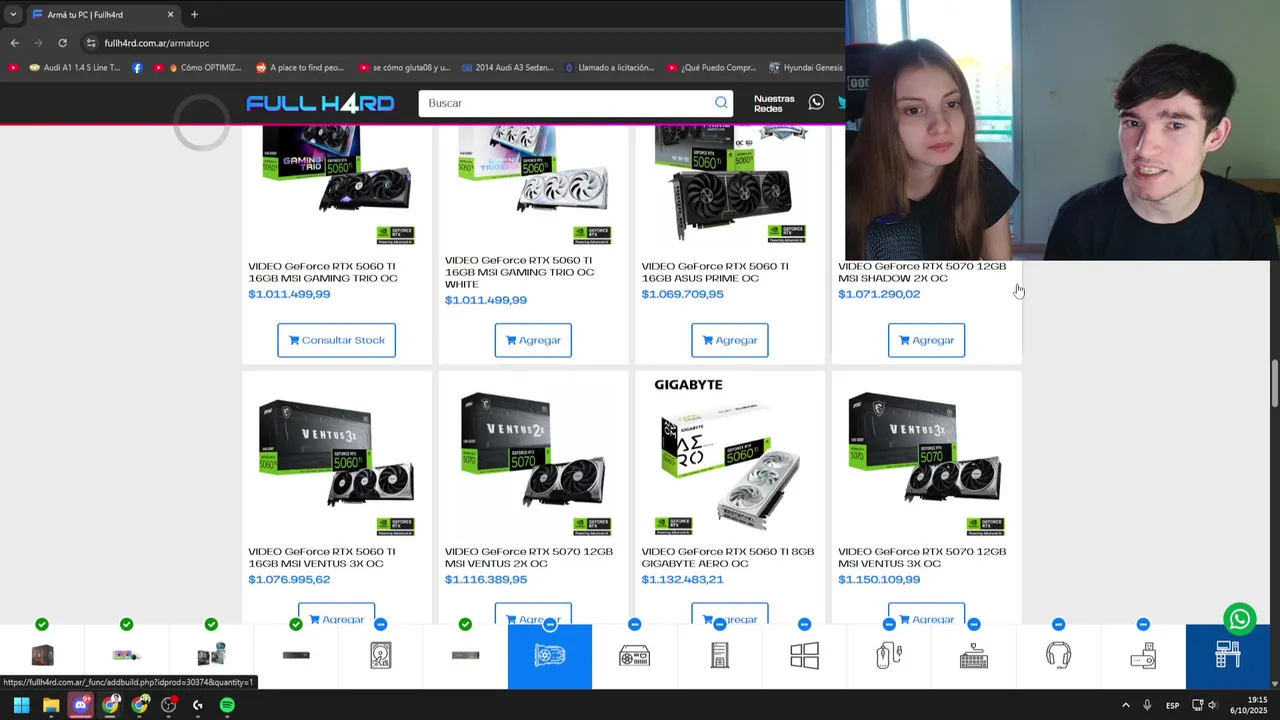This screenshot has height=720, width=1280.
Task: Click Consultar Stock for MSI Gaming Trio OC
Action: [x=337, y=340]
